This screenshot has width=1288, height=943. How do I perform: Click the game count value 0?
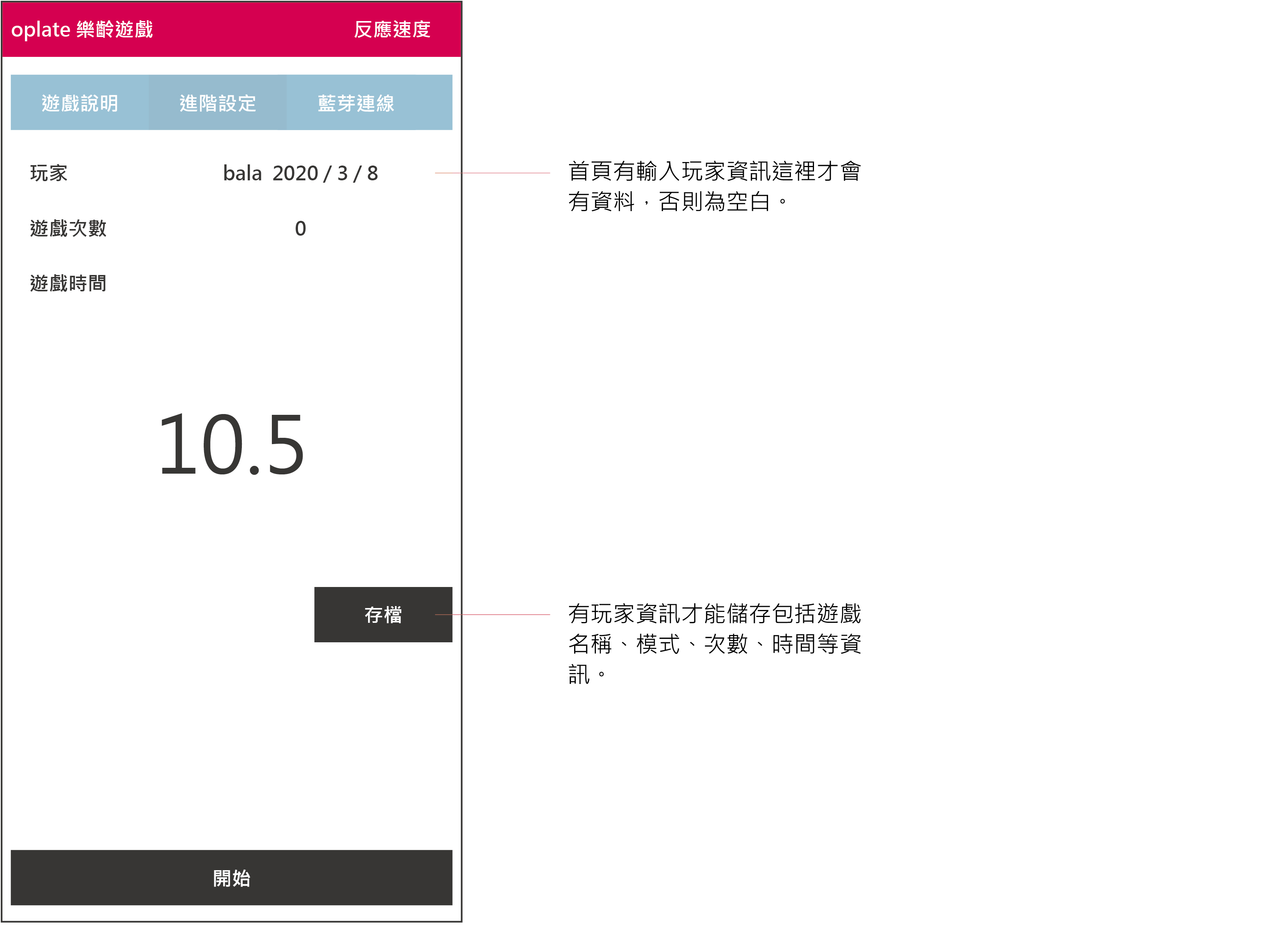point(300,228)
